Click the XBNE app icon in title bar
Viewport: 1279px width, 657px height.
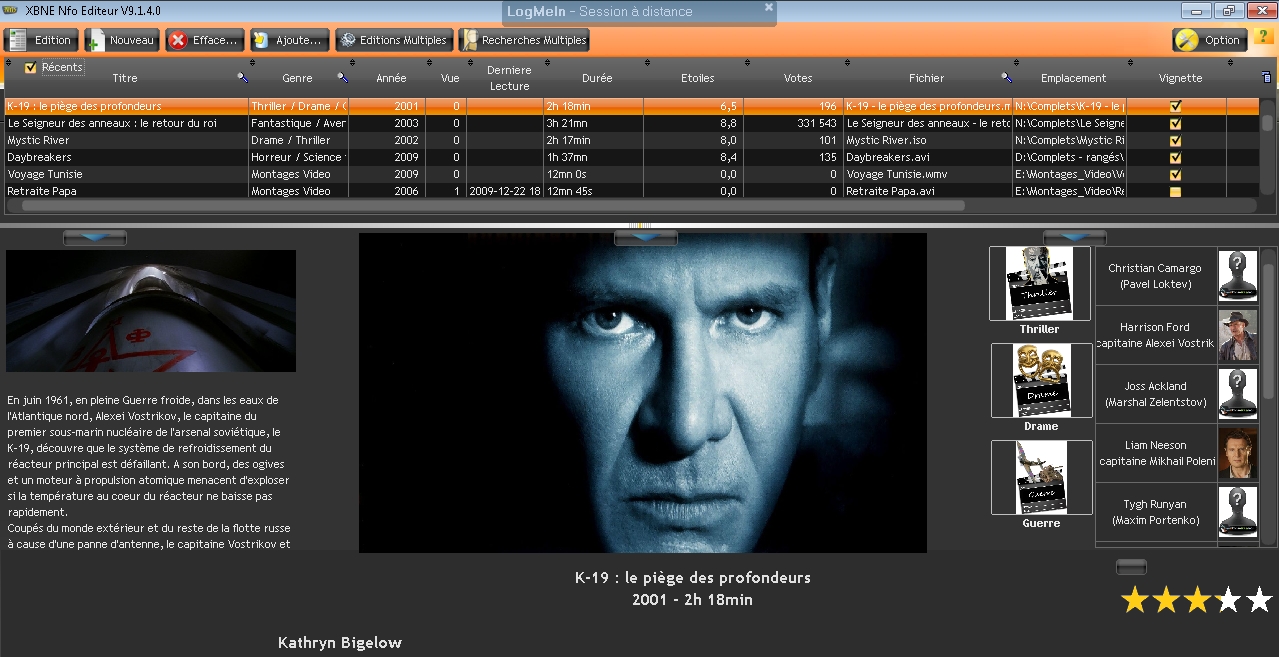pos(10,10)
